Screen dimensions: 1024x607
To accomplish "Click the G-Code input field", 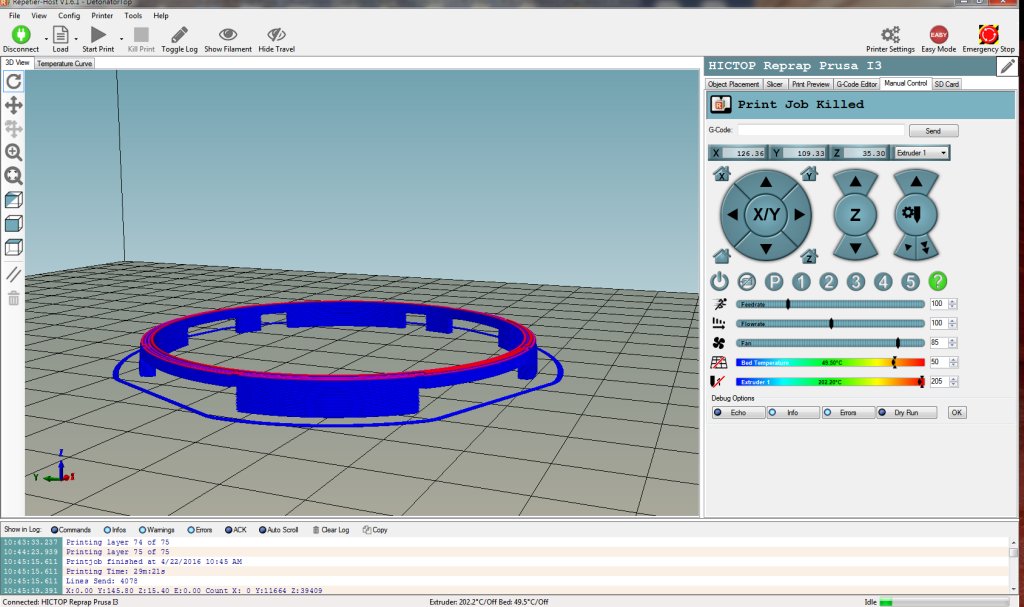I will (x=819, y=131).
